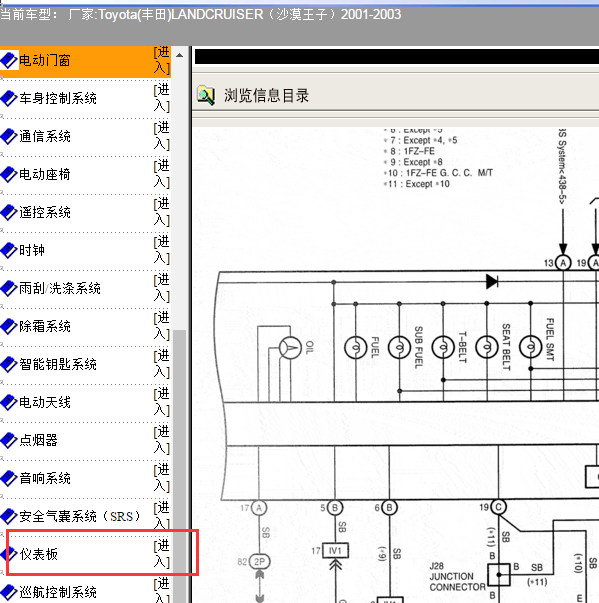
Task: Open the 除霜系统 entry text
Action: [45, 326]
